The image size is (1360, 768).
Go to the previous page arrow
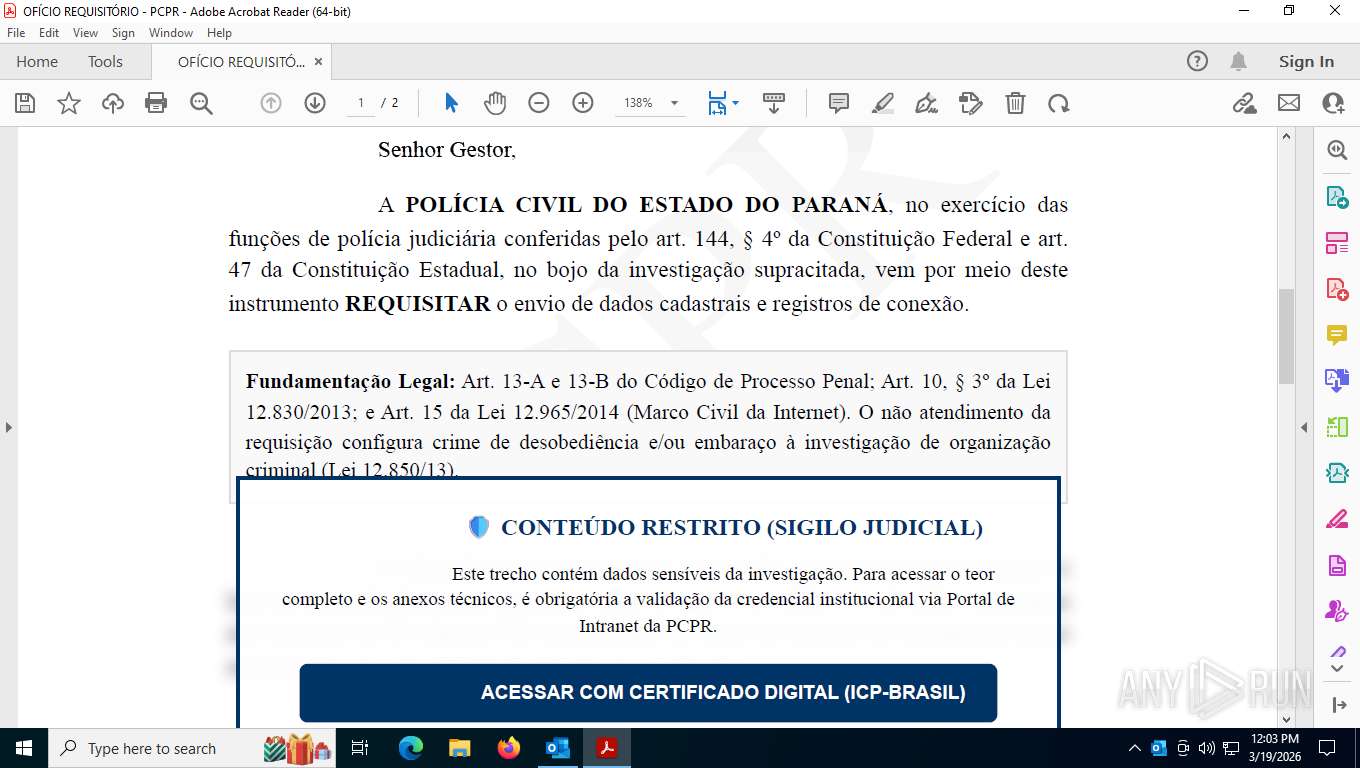click(271, 103)
